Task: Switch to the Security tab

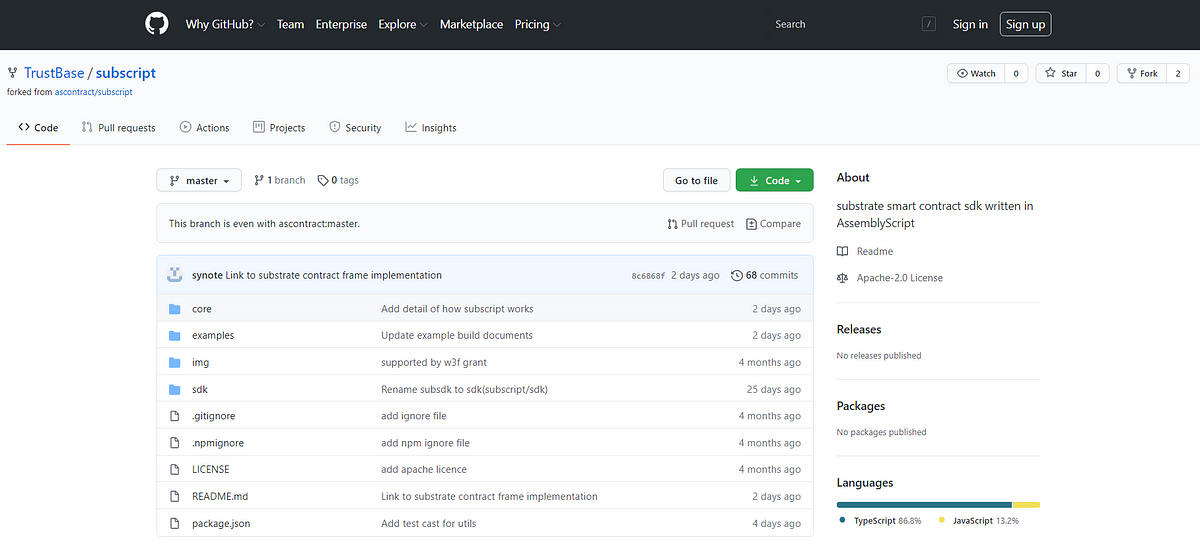Action: [x=355, y=128]
